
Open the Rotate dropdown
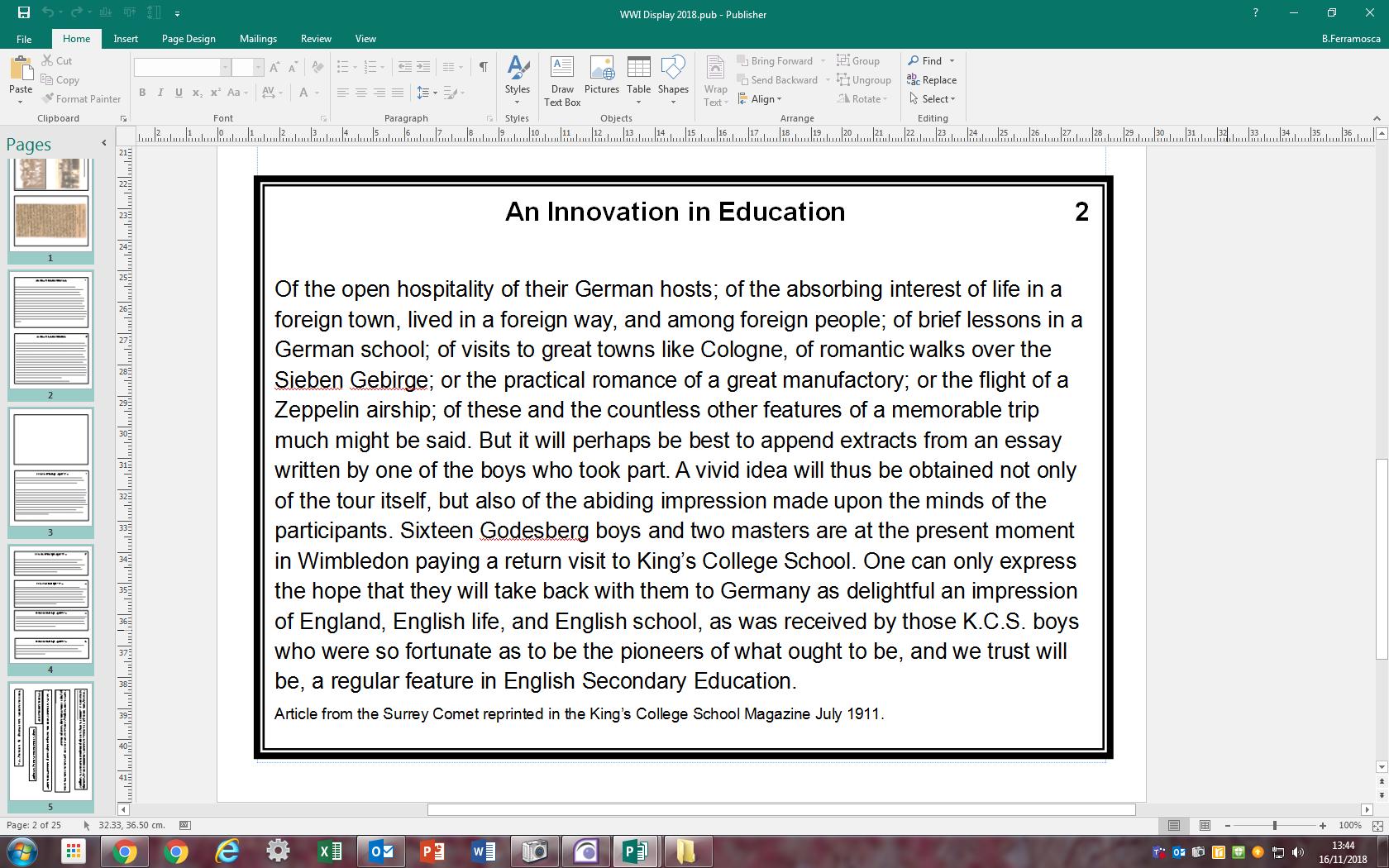(862, 99)
